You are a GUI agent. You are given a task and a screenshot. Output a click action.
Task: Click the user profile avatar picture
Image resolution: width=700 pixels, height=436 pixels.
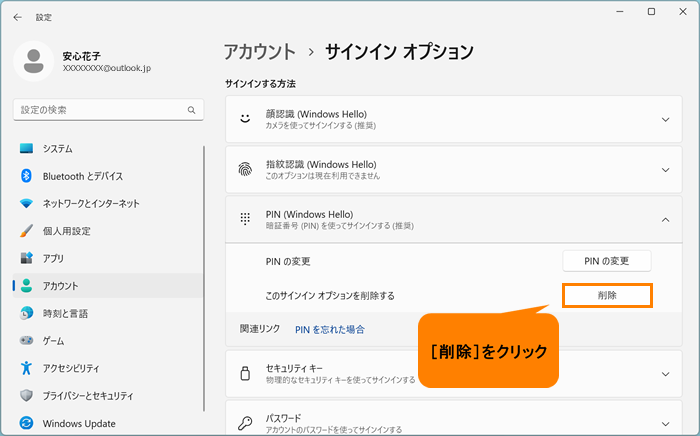click(x=33, y=61)
